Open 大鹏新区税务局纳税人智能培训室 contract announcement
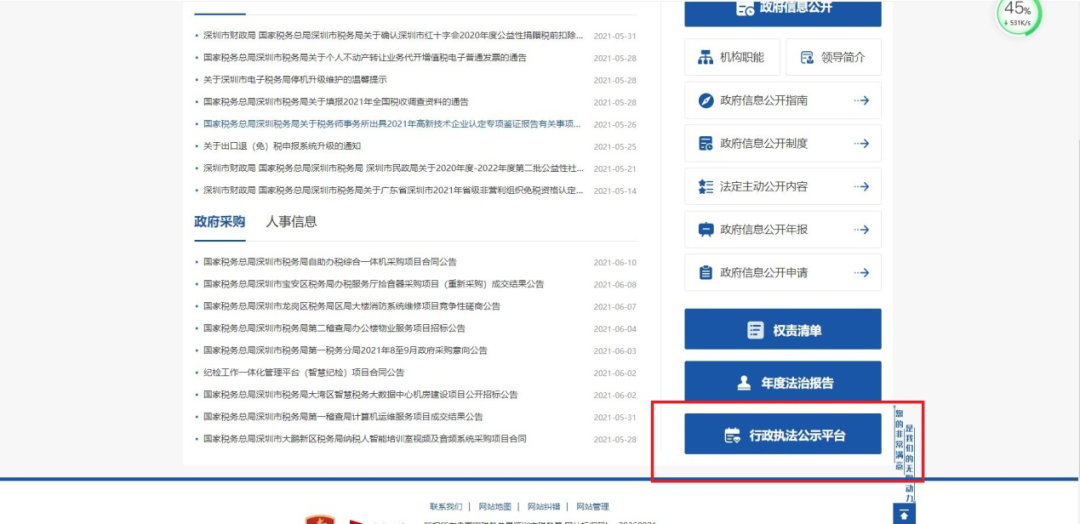Viewport: 1080px width, 524px height. pos(365,439)
